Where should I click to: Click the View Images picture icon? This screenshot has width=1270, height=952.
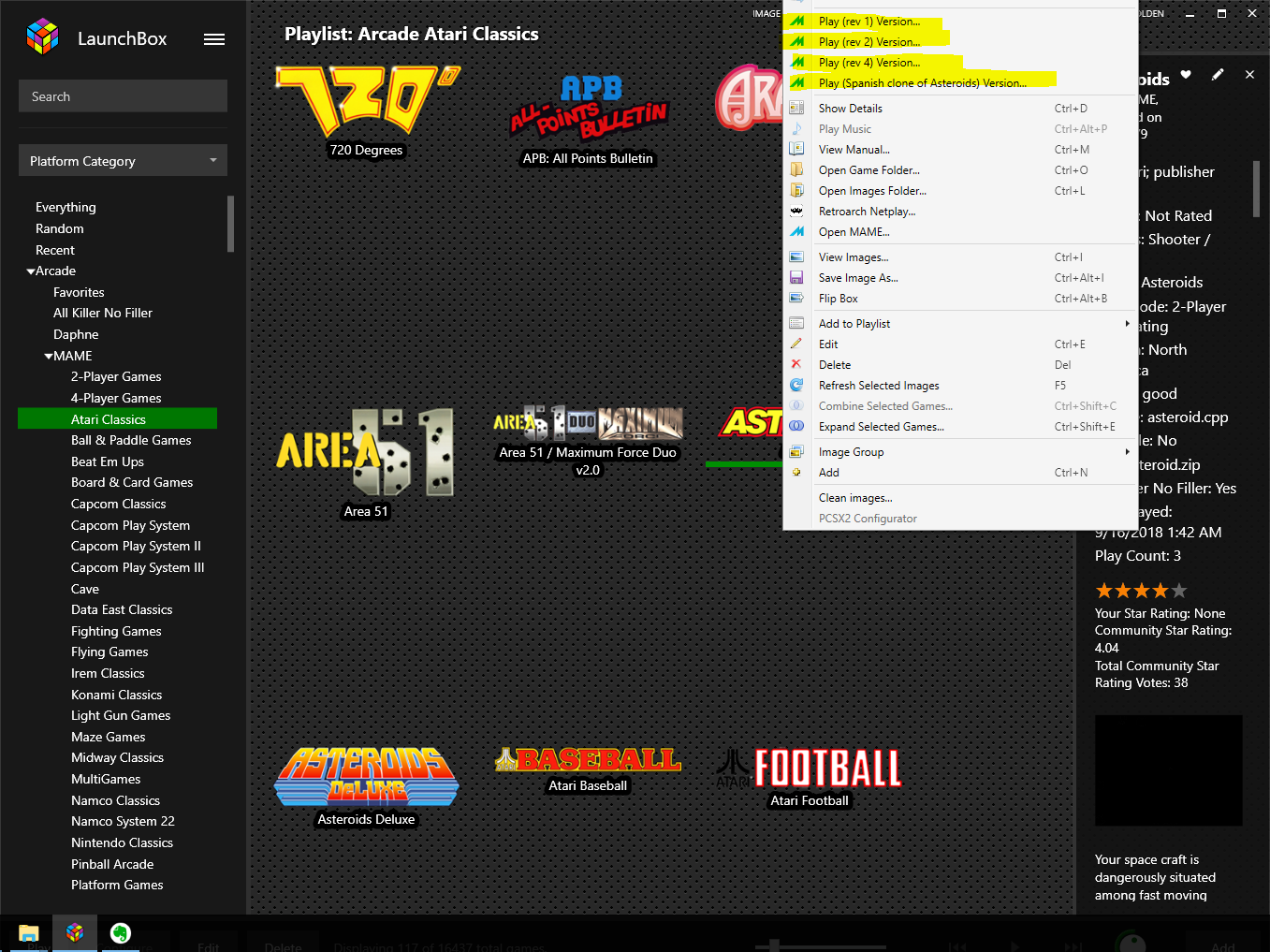[796, 256]
